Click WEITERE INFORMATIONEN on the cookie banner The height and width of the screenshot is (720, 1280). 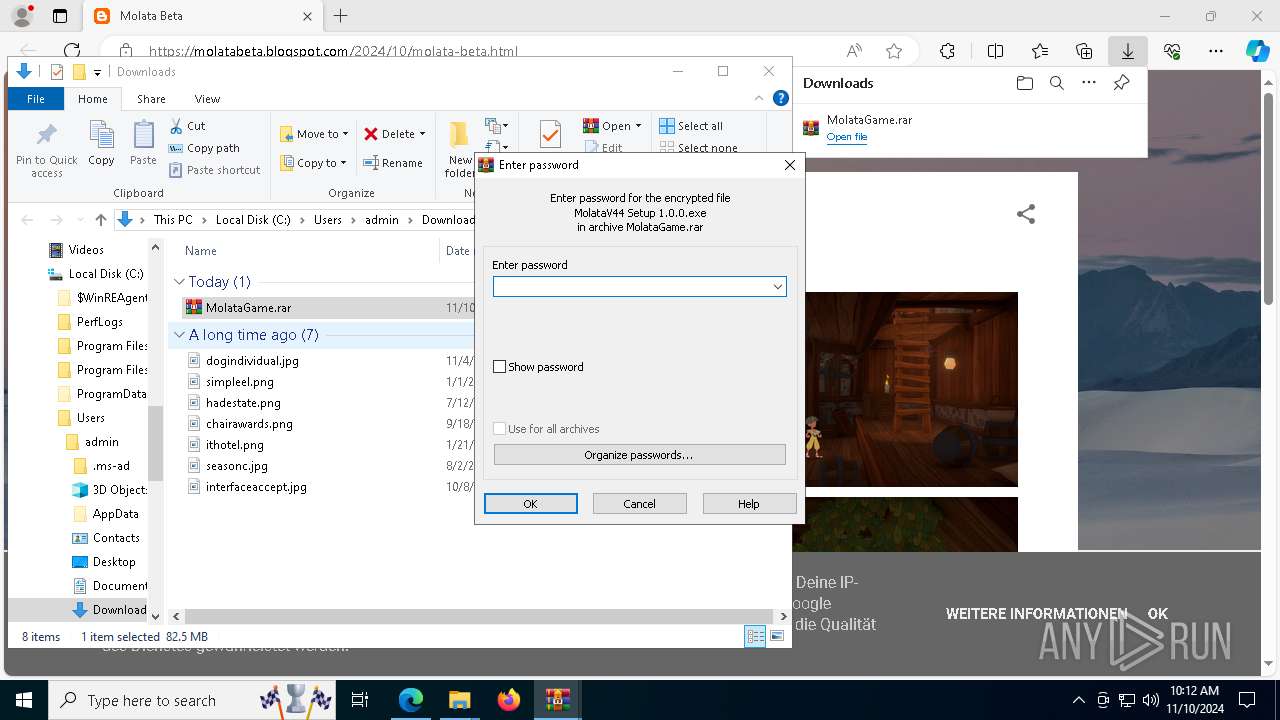pyautogui.click(x=1036, y=614)
